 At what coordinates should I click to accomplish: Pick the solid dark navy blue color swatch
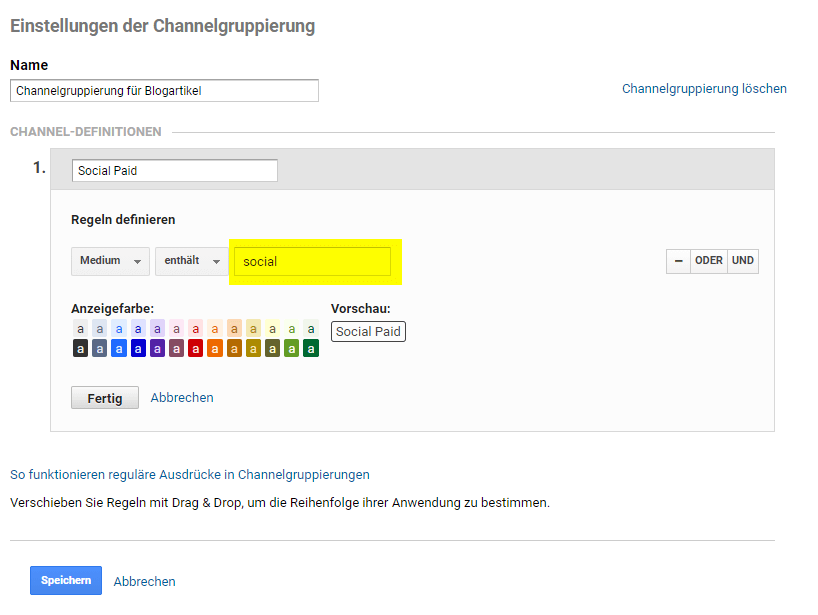pyautogui.click(x=138, y=348)
